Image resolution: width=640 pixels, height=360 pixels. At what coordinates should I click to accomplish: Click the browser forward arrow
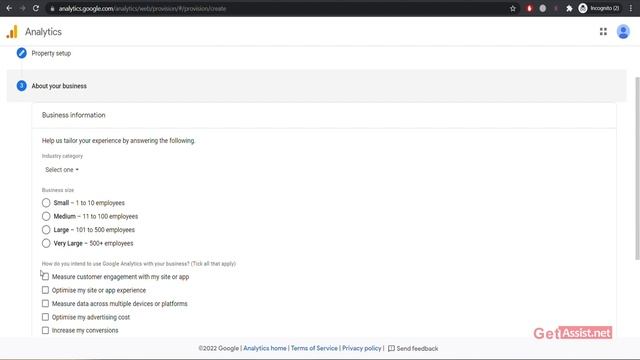22,8
